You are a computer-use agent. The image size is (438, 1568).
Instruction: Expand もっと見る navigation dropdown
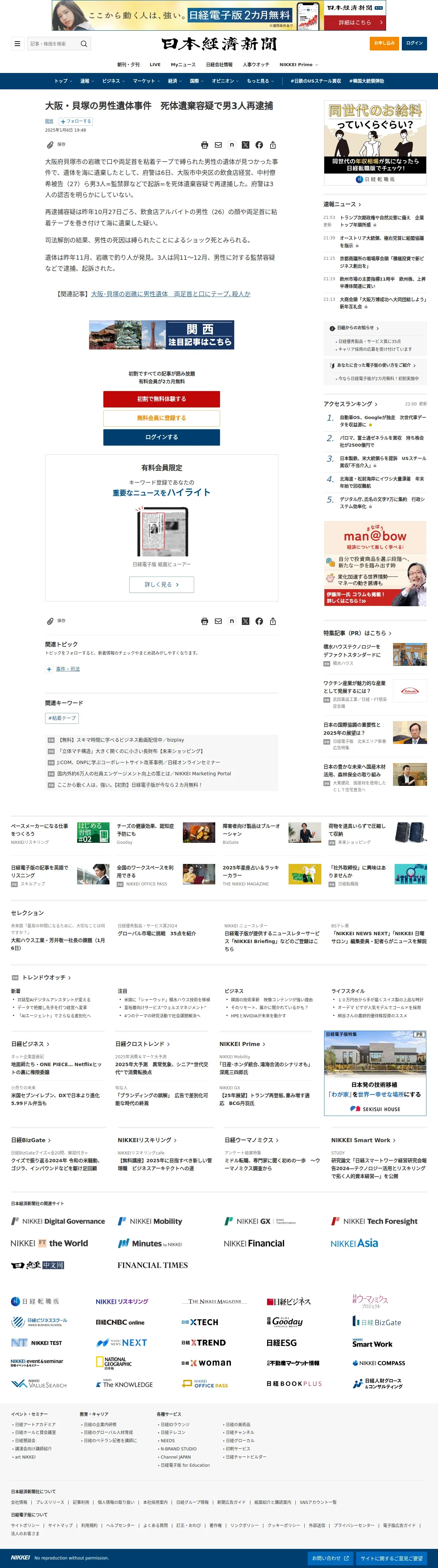point(261,81)
